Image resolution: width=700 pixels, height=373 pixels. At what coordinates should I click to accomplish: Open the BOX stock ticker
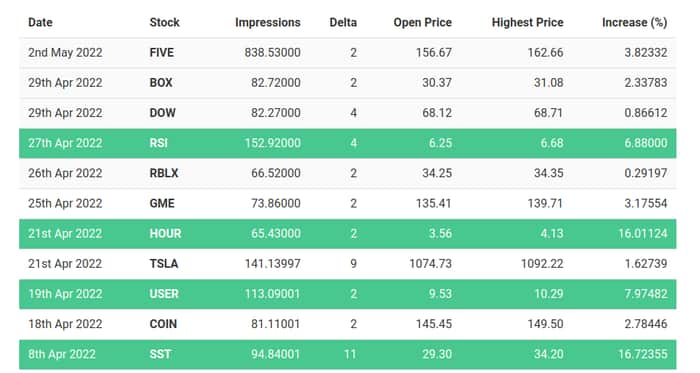[x=161, y=83]
